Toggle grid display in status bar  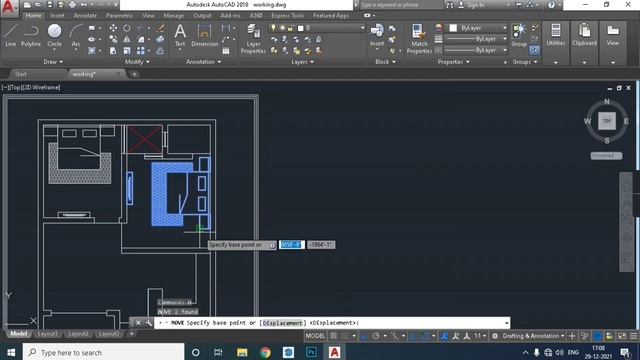[x=333, y=336]
